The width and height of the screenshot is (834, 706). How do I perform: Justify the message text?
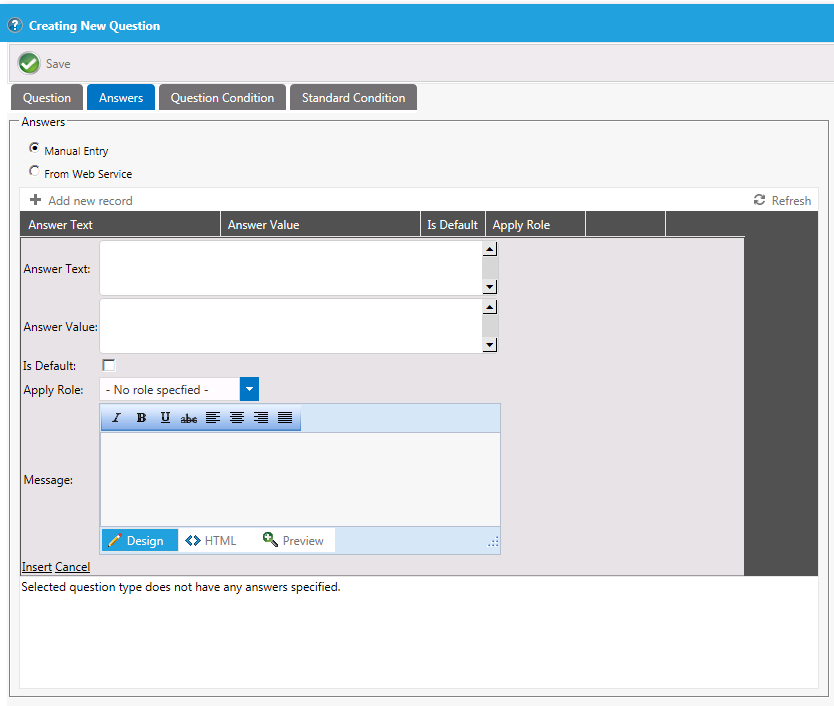pos(285,418)
